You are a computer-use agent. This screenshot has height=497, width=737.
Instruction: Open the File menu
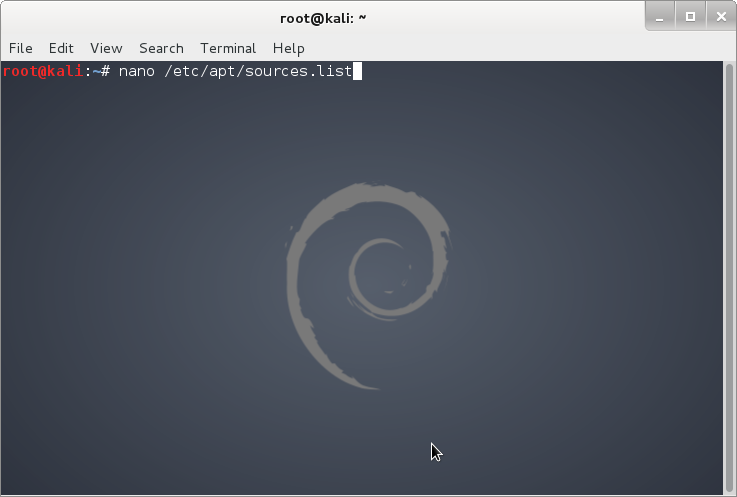[21, 48]
